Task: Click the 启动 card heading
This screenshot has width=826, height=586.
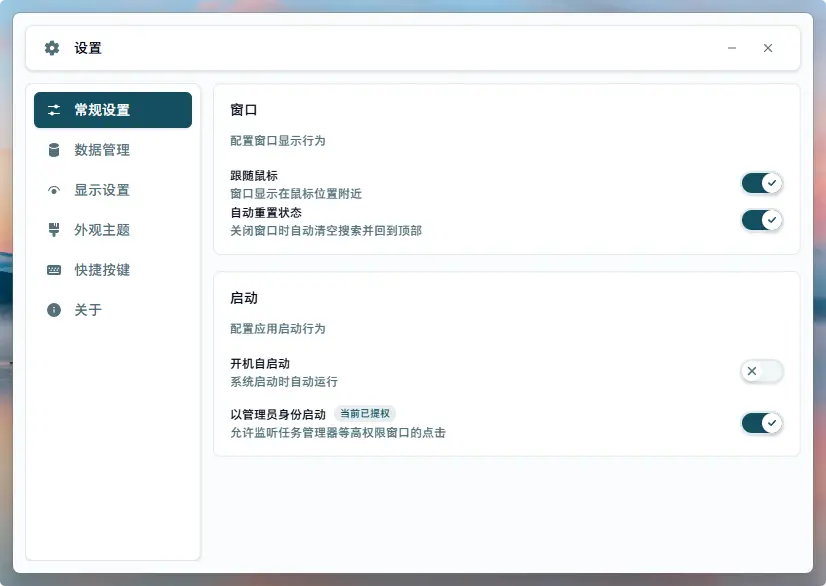Action: point(245,298)
